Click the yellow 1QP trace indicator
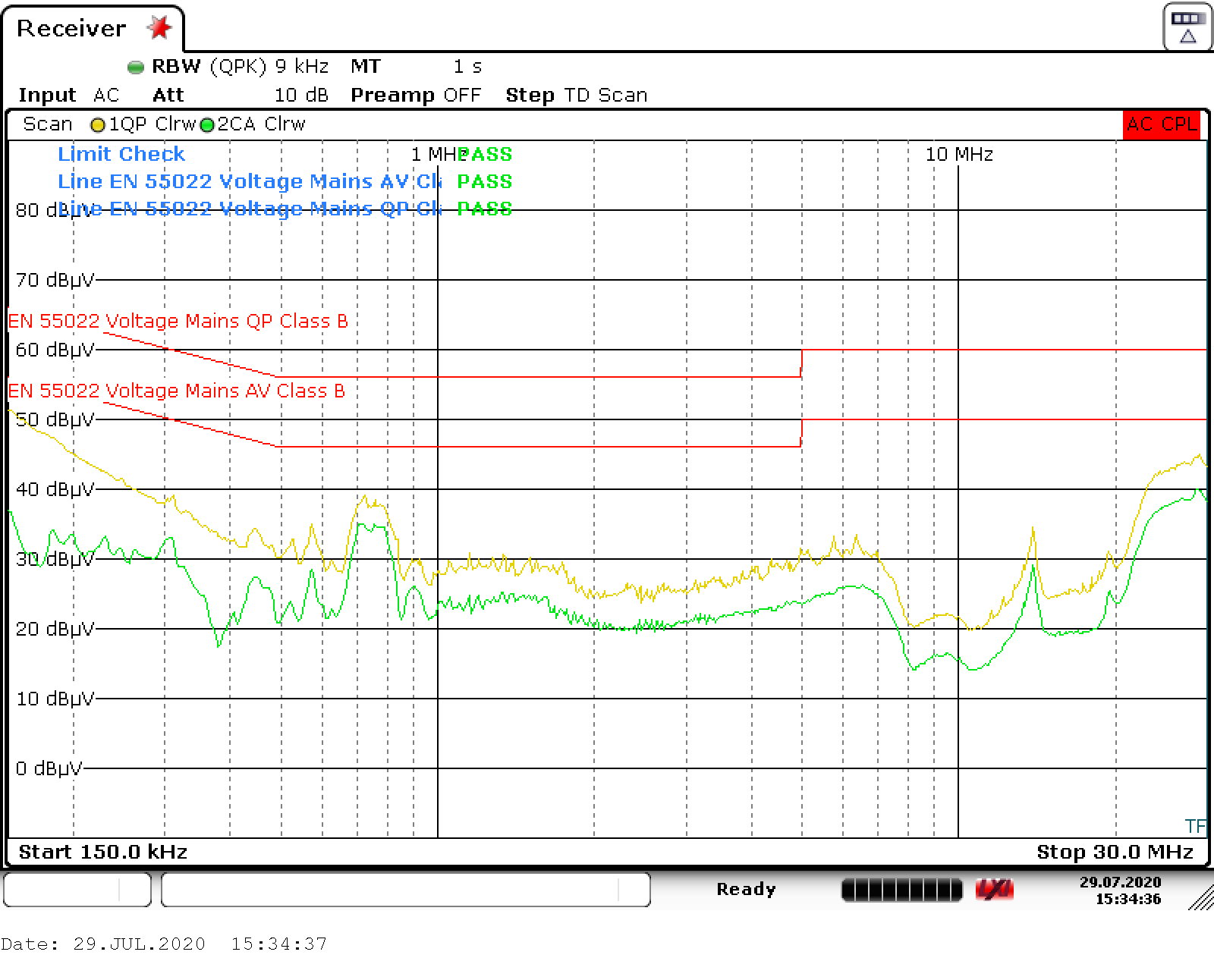1214x980 pixels. point(97,125)
